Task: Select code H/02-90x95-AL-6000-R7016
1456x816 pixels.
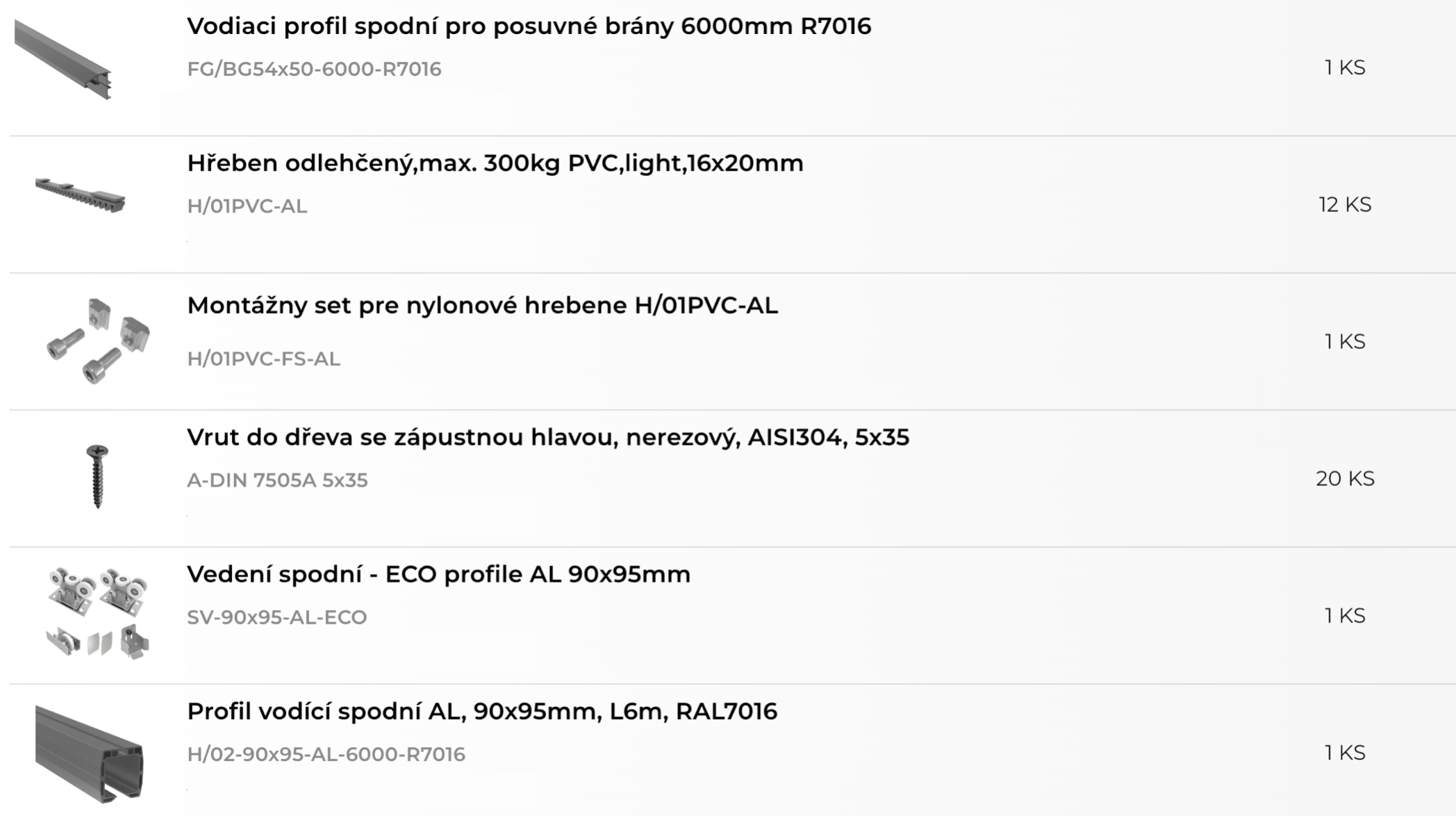Action: point(326,754)
